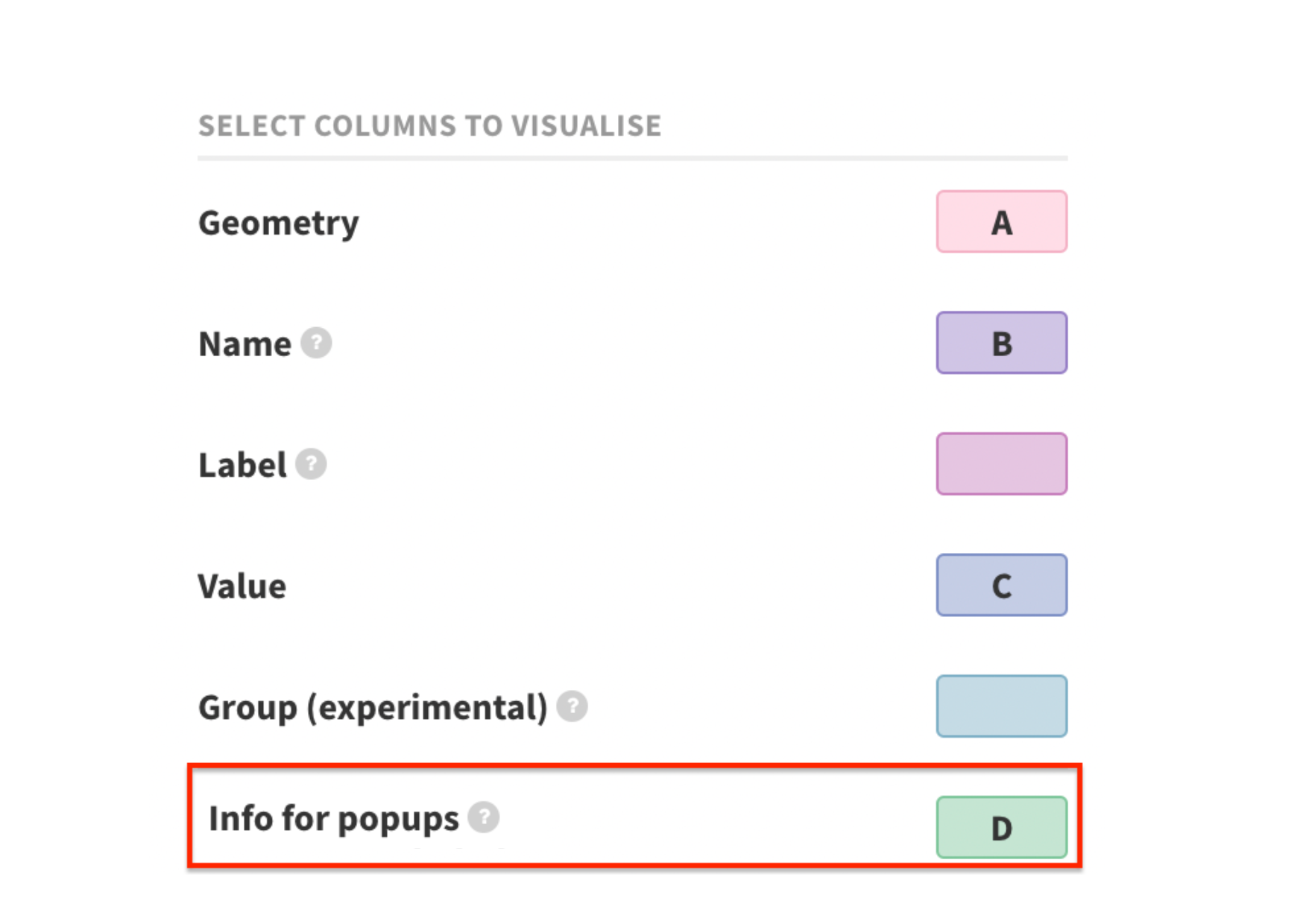Screen dimensions: 1303x924
Task: Click the Name setting label
Action: click(x=244, y=344)
